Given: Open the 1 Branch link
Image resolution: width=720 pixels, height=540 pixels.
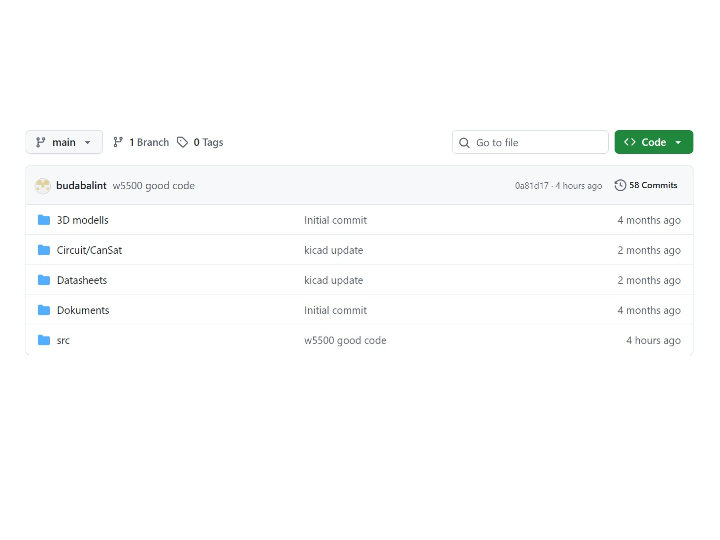Looking at the screenshot, I should (141, 142).
